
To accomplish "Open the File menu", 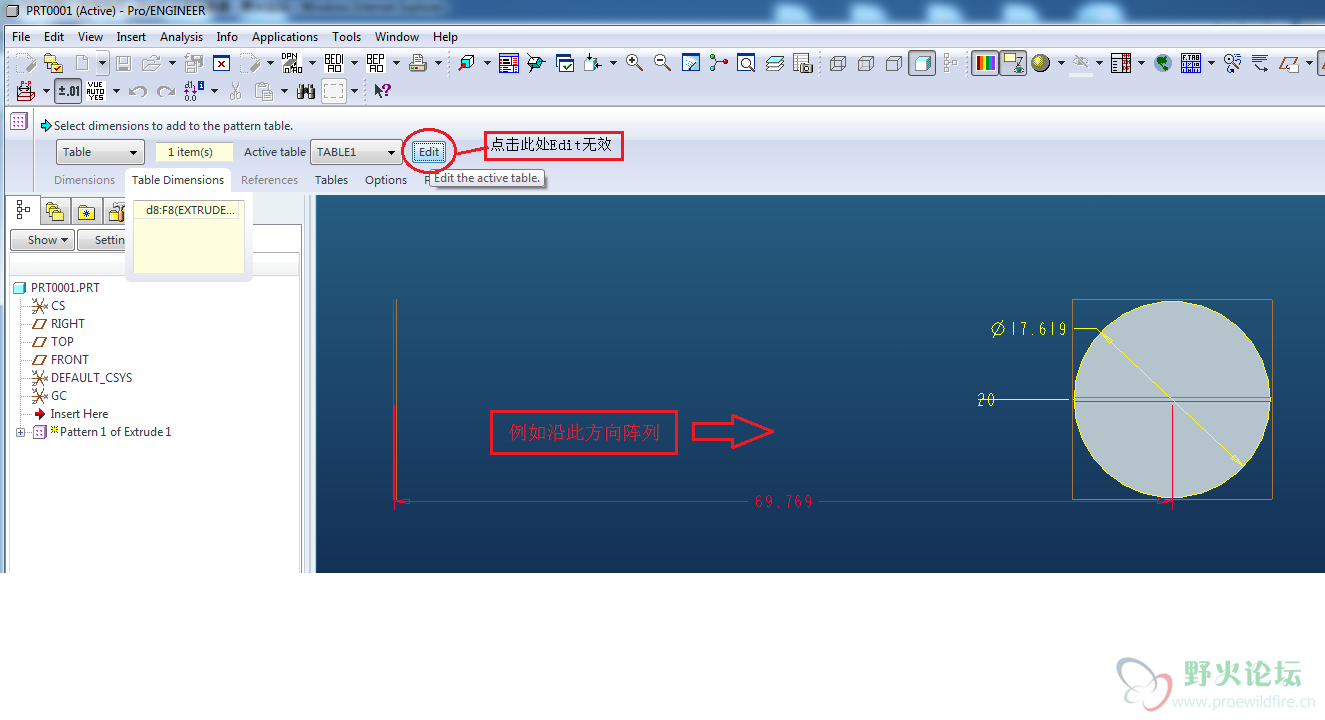I will [21, 37].
